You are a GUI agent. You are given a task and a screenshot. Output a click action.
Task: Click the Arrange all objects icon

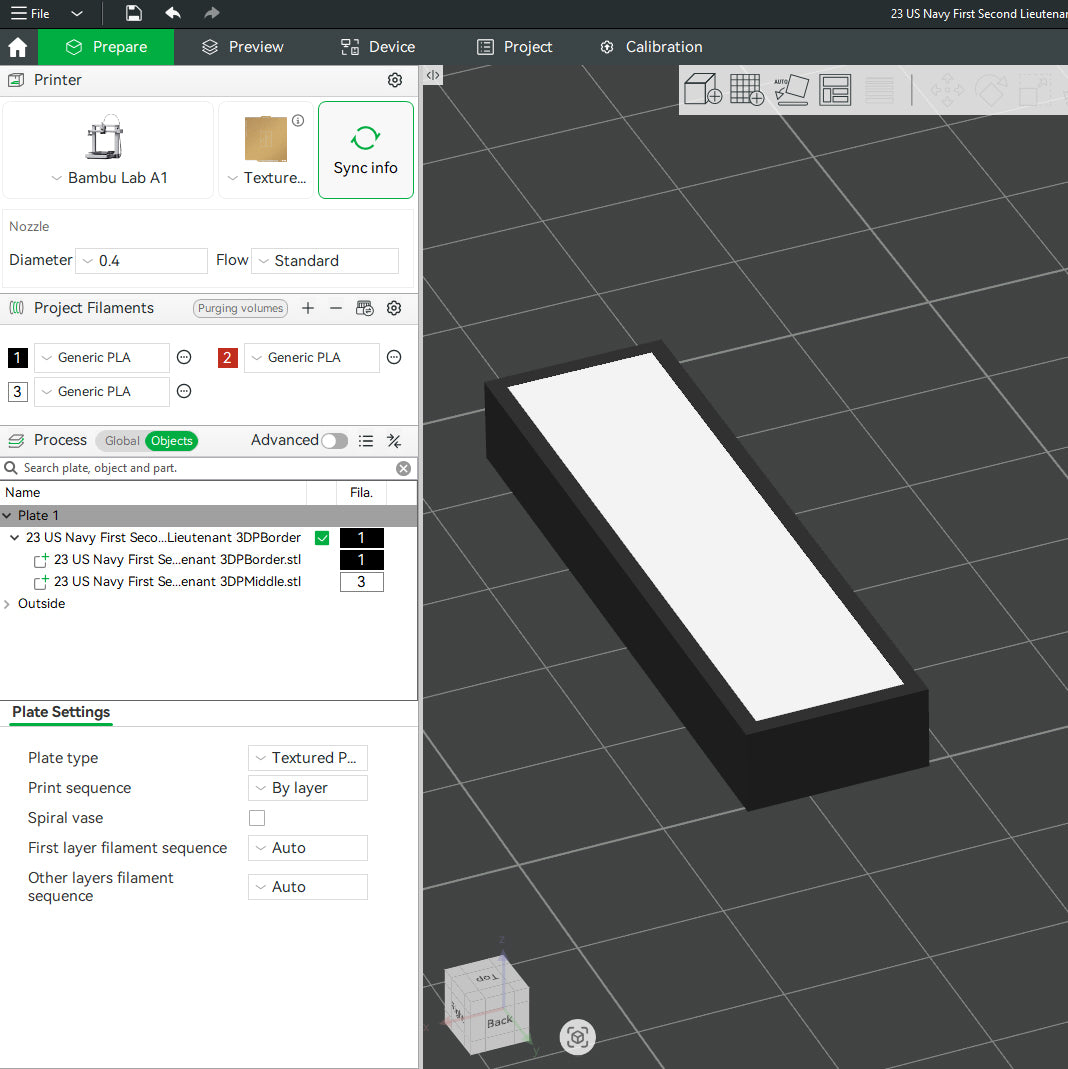(835, 90)
